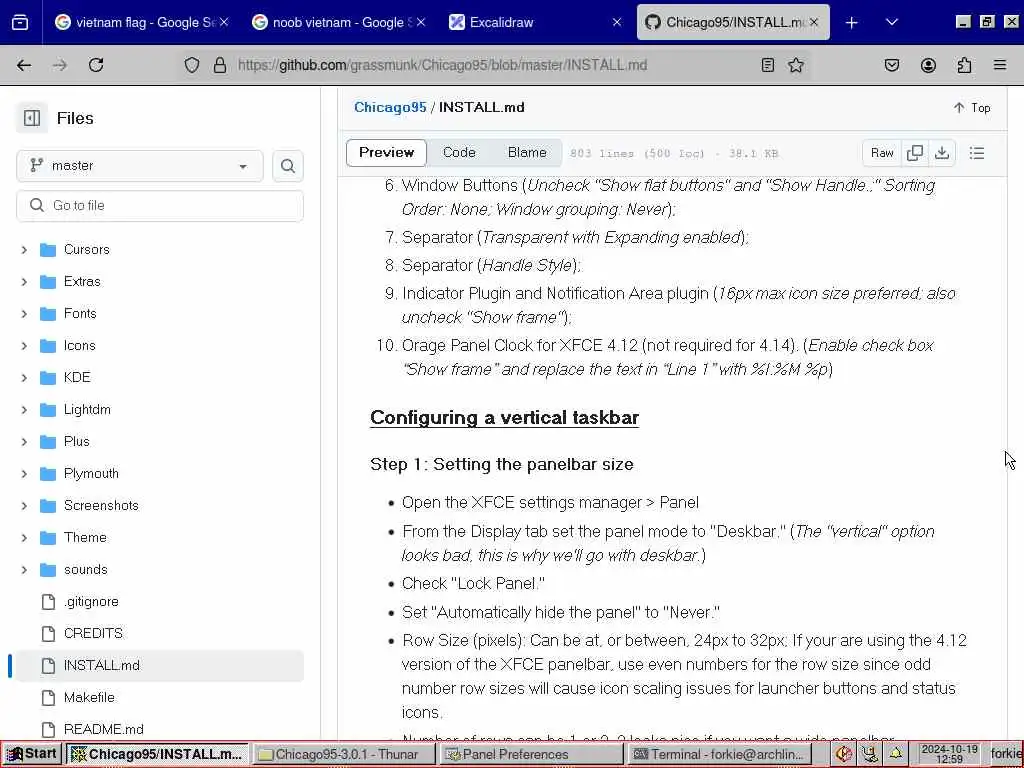Expand the Icons folder
The image size is (1024, 768).
click(24, 345)
